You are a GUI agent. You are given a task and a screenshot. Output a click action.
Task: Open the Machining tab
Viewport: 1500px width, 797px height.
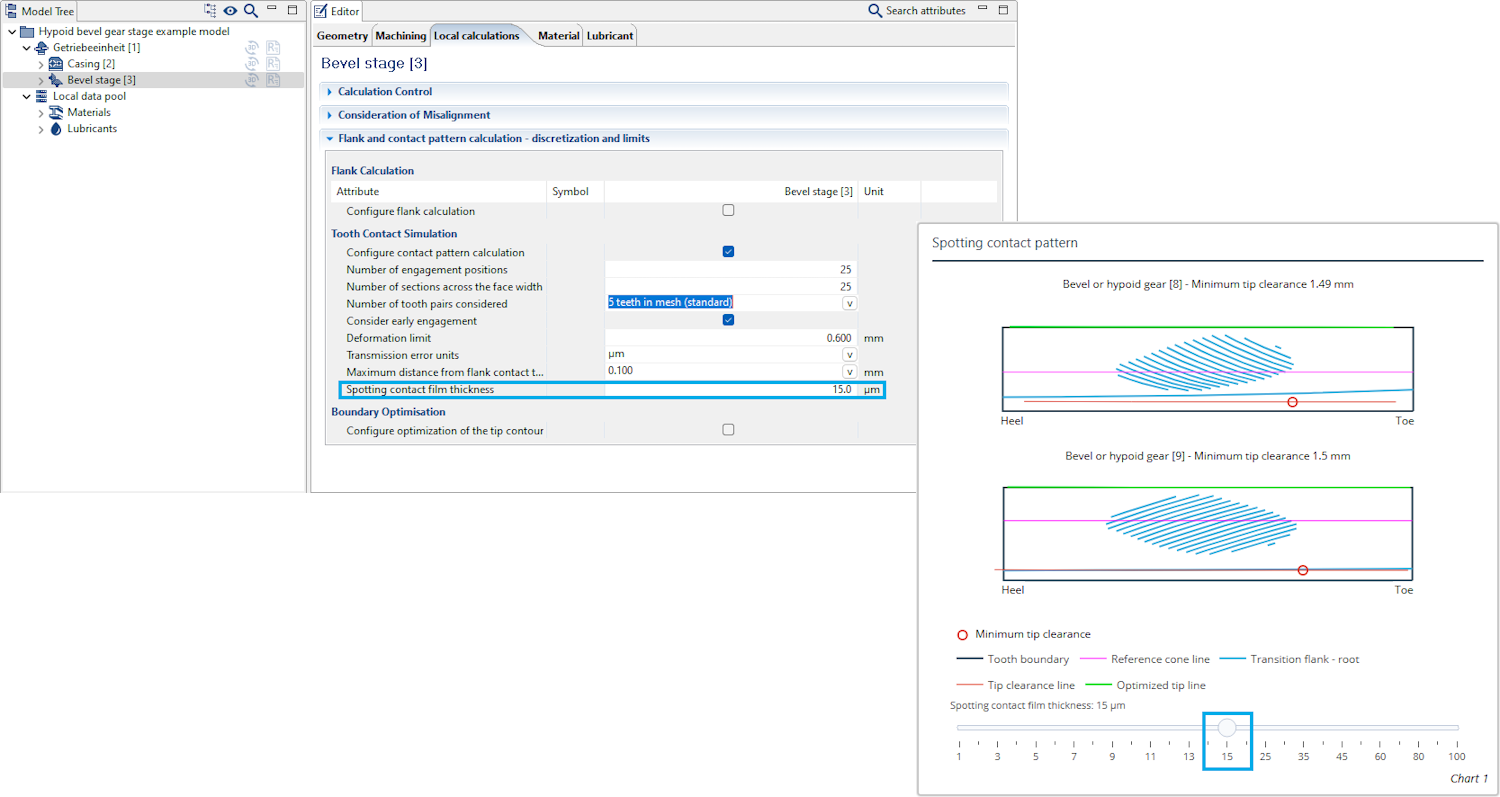pyautogui.click(x=401, y=36)
